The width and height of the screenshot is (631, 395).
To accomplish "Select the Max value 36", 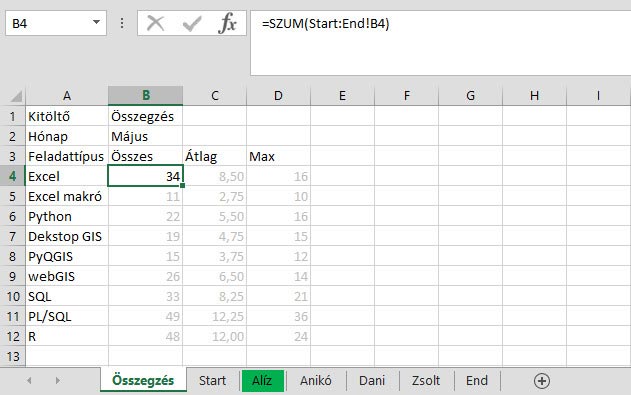I will (278, 316).
